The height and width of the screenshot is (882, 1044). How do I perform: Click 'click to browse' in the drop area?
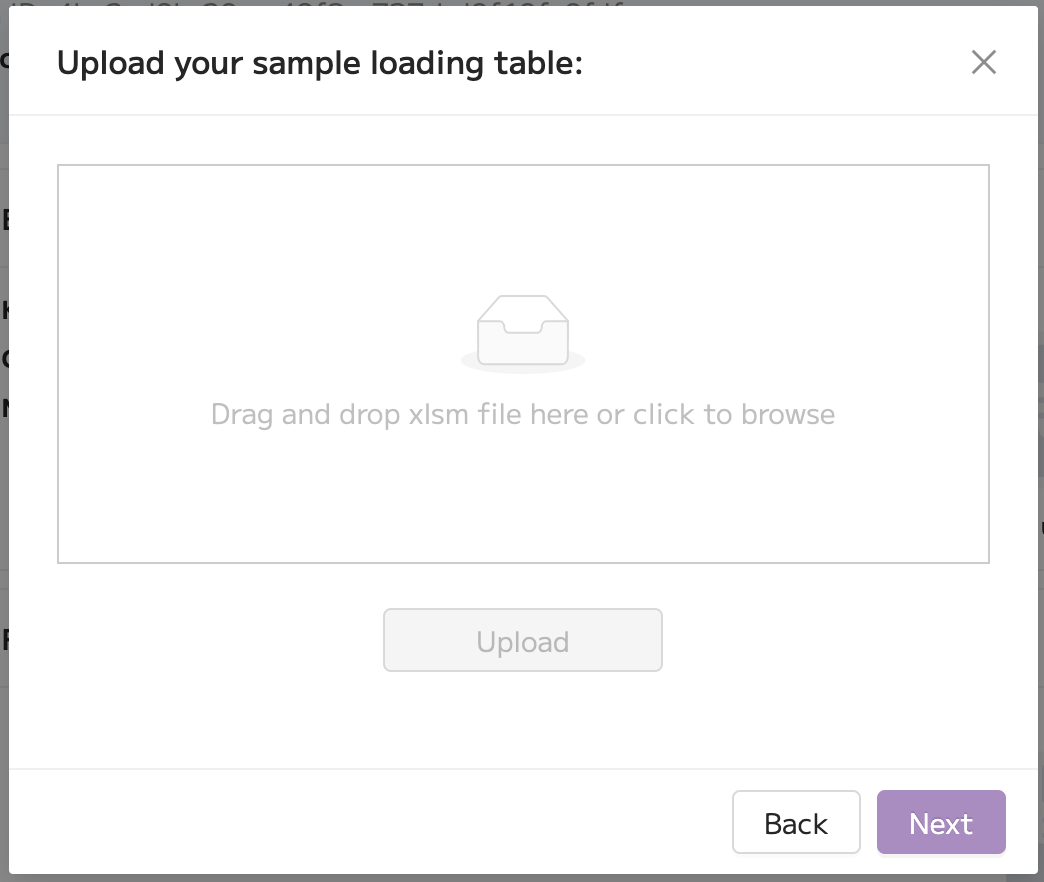tap(734, 415)
